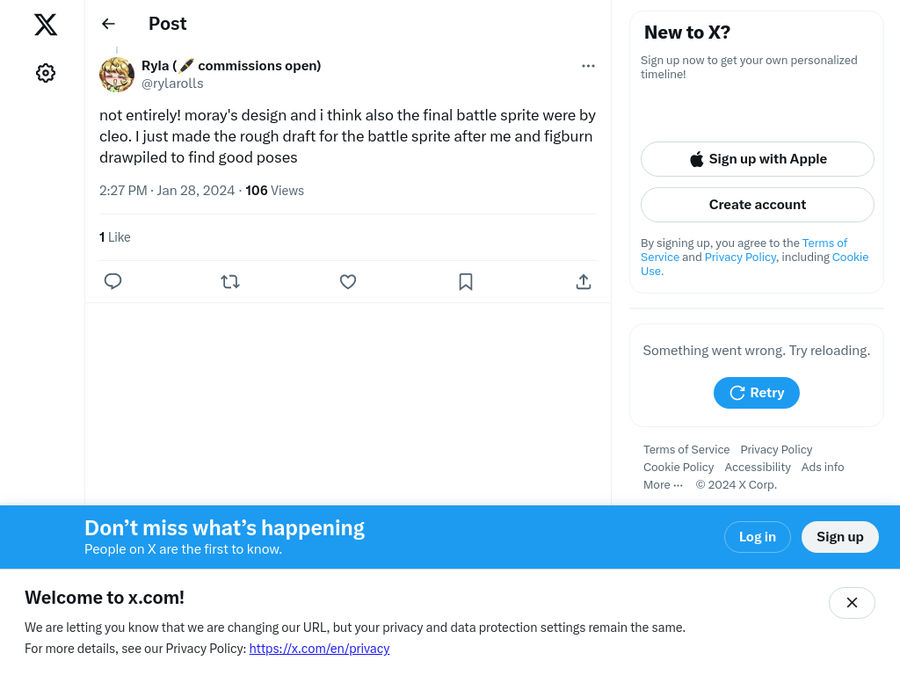Click the Create account button

pos(757,205)
